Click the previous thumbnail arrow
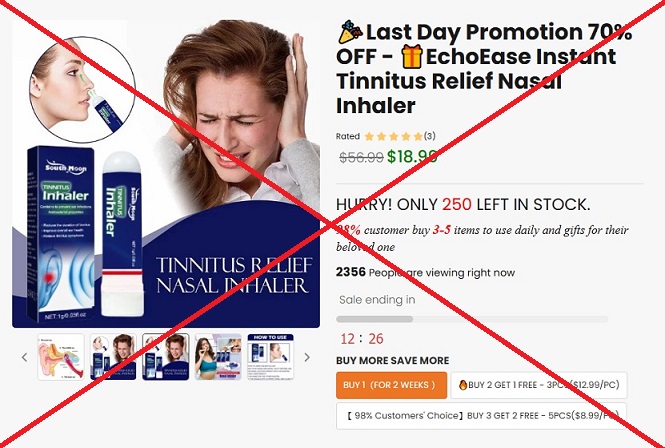The image size is (665, 448). (25, 357)
